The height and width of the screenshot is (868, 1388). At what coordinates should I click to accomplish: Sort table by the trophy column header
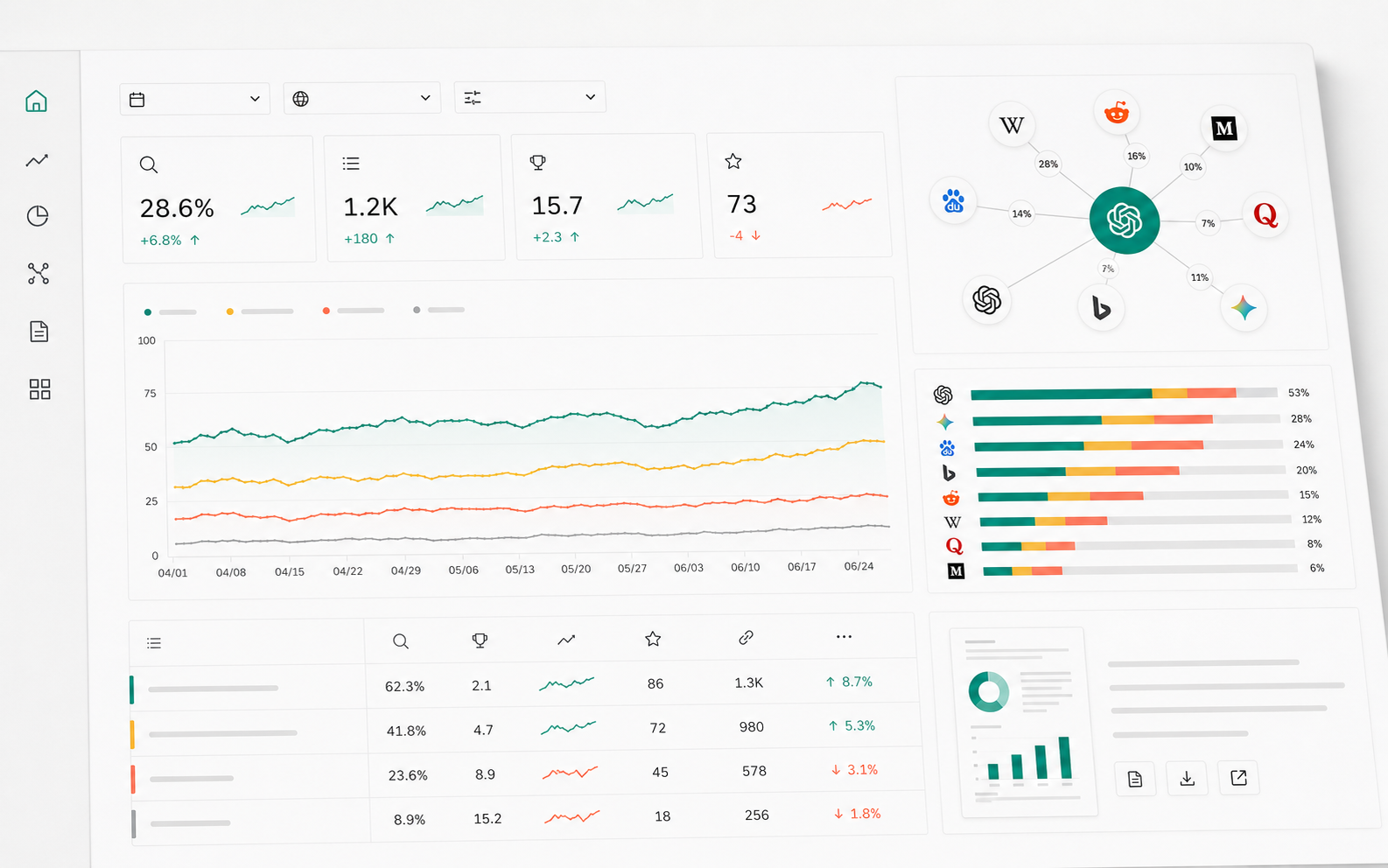point(480,640)
